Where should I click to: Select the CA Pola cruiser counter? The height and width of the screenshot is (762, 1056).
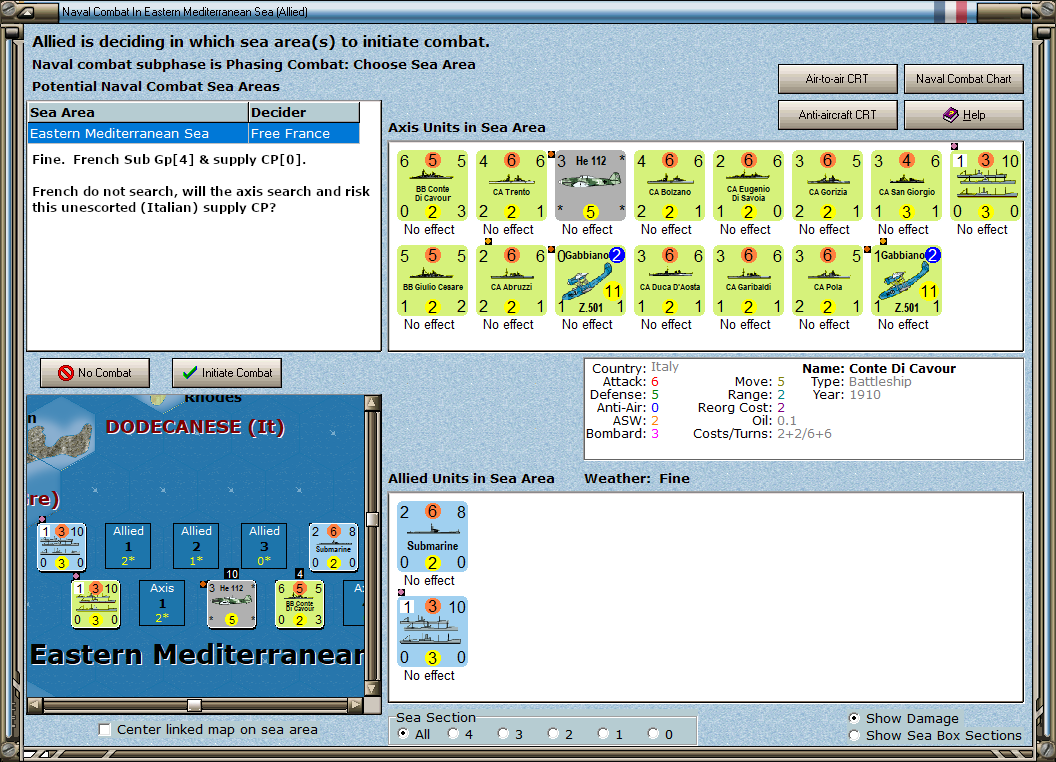827,281
